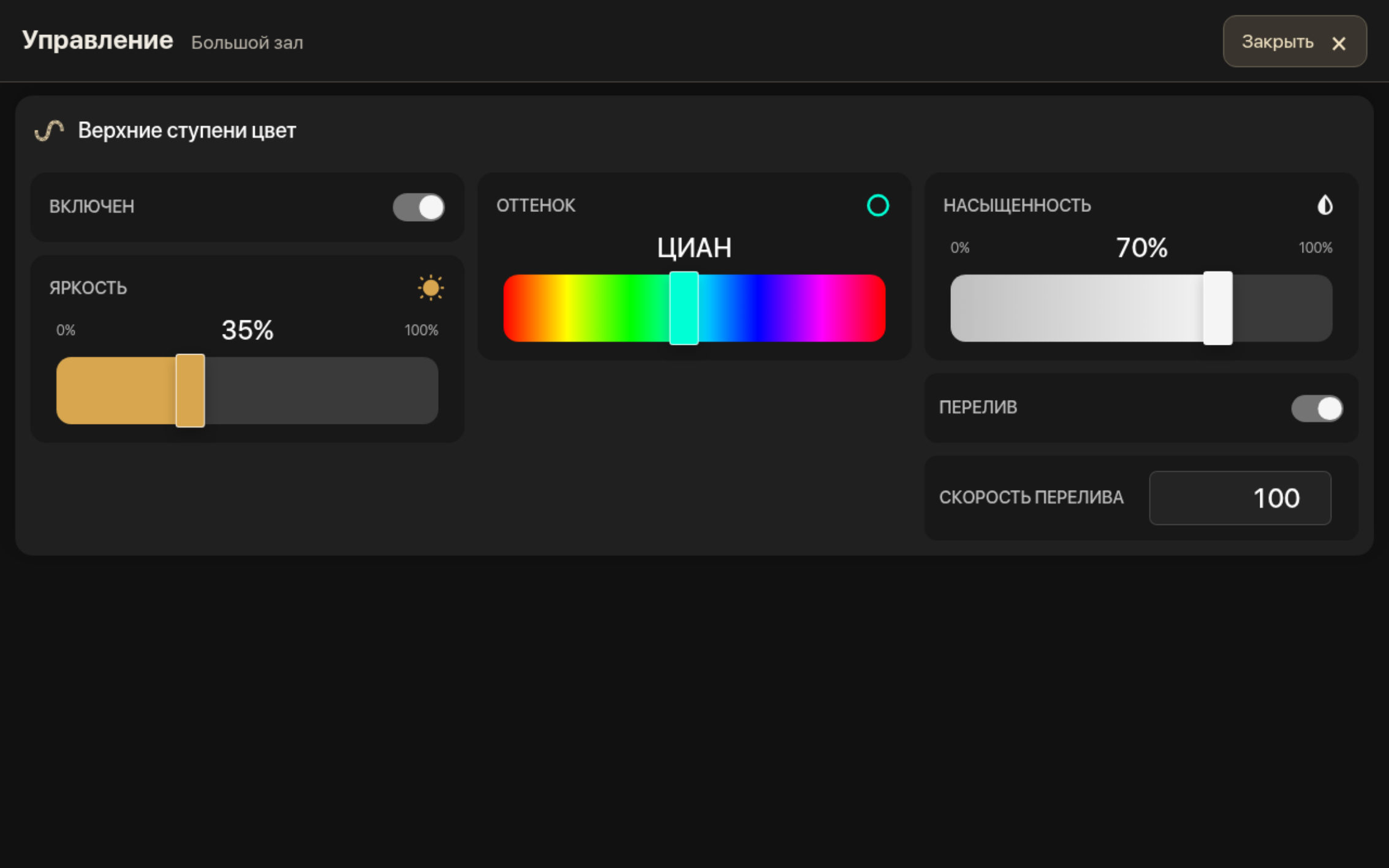Pick magenta on the hue rainbow bar
This screenshot has height=868, width=1389.
click(x=821, y=308)
